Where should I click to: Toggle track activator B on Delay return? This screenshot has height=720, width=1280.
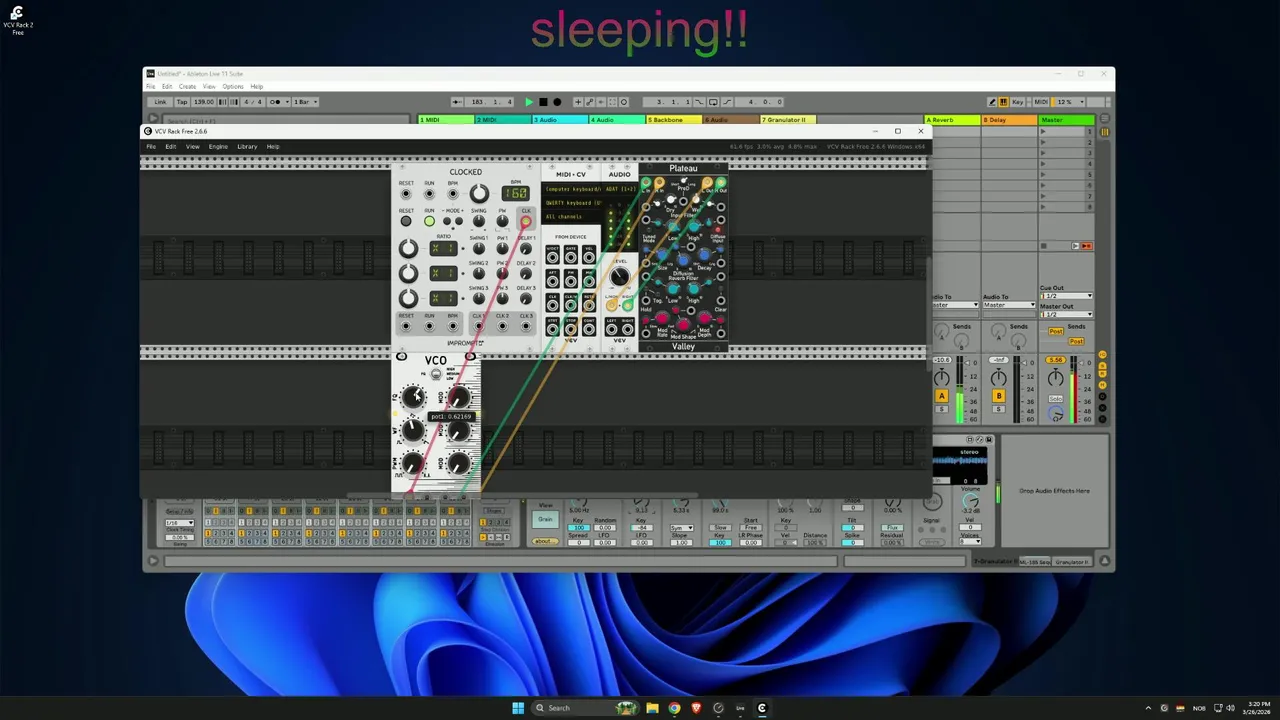[999, 396]
